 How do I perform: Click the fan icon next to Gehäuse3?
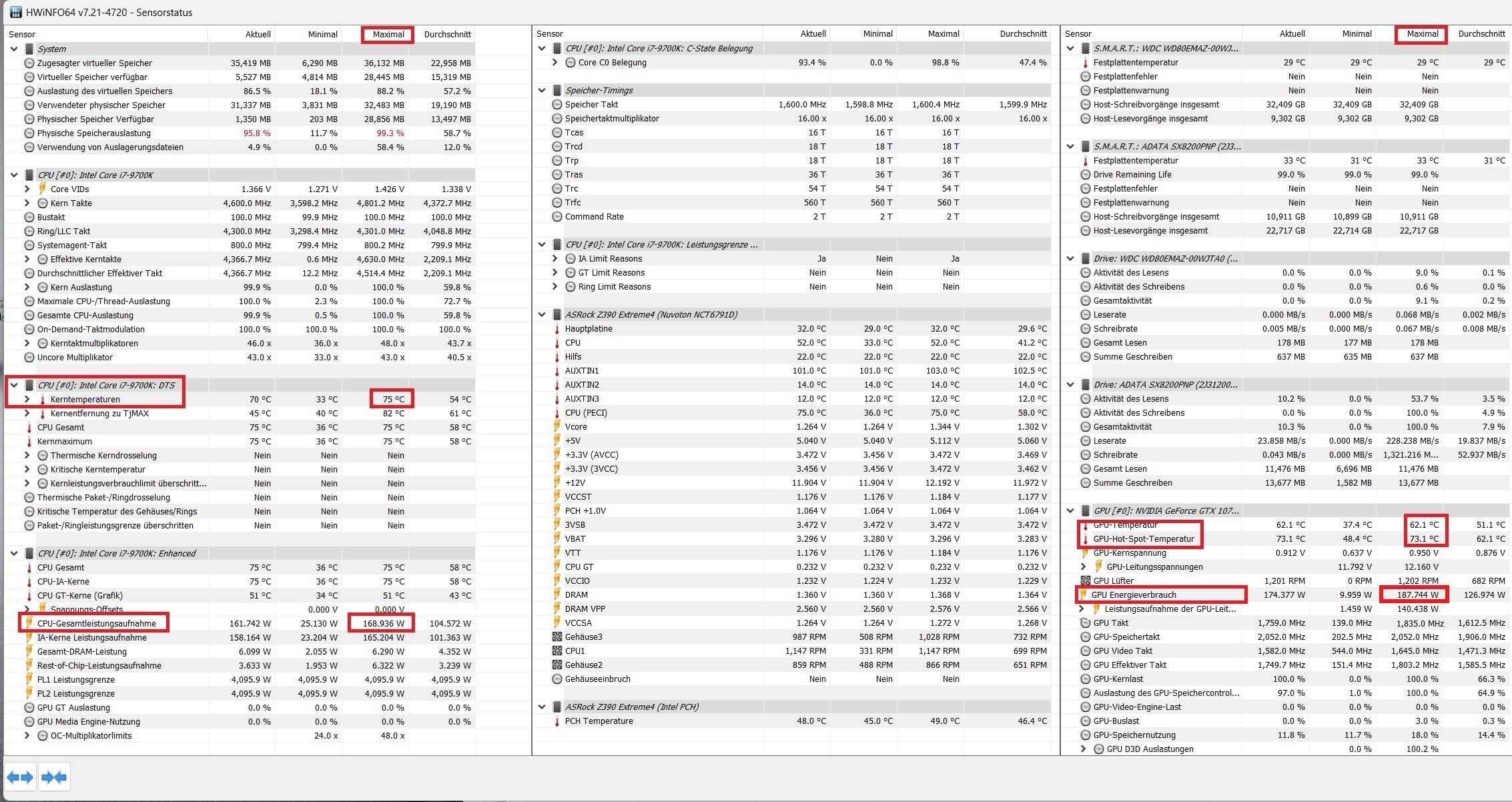tap(557, 637)
